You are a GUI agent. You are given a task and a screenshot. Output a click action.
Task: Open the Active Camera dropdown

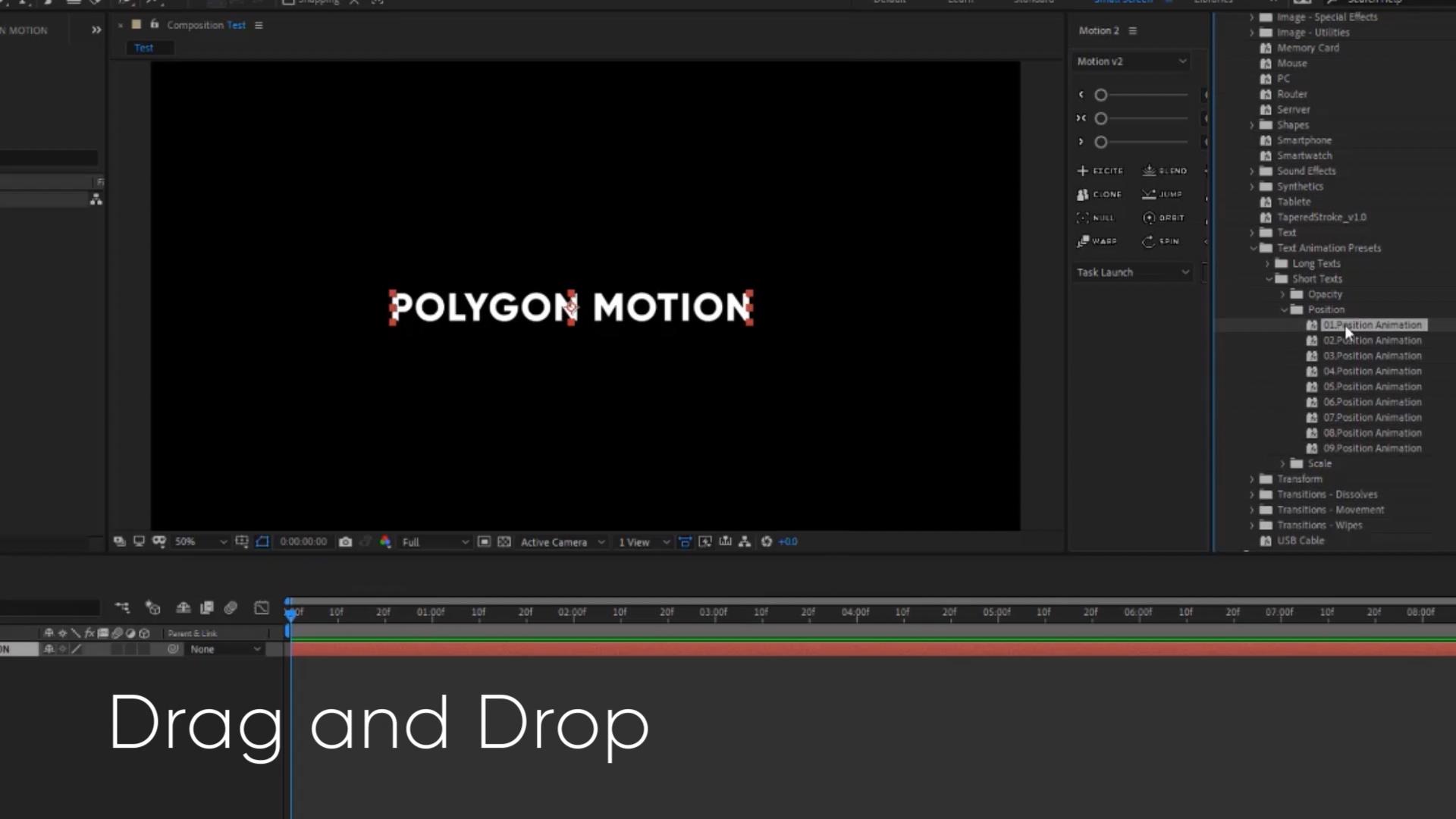coord(562,541)
